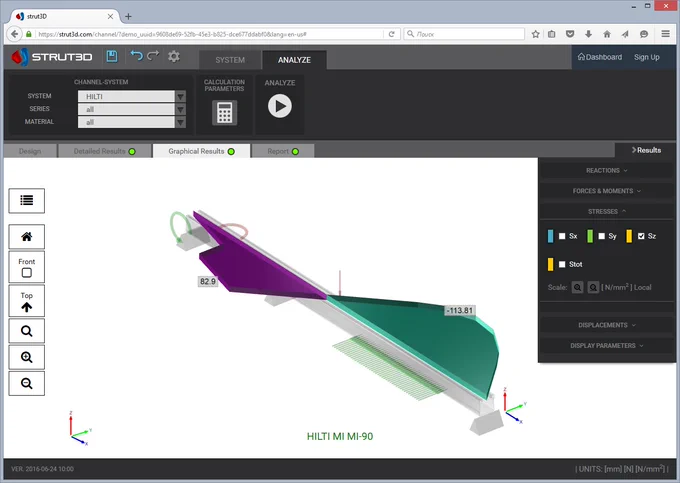Screen dimensions: 680x483
Task: Open calculation parameters calculator icon
Action: (x=225, y=113)
